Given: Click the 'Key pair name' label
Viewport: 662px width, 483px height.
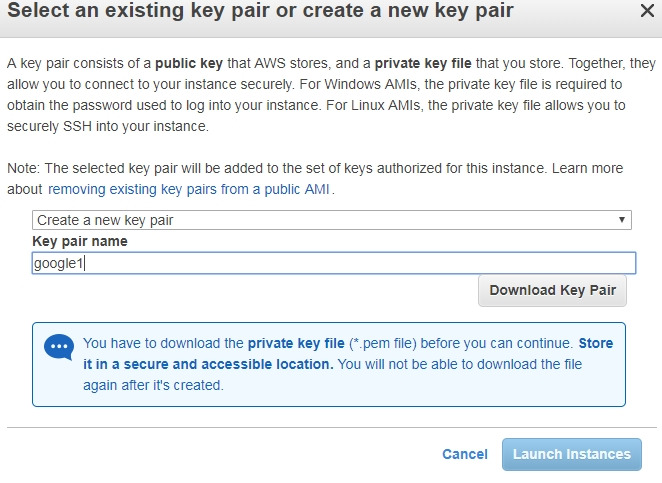Looking at the screenshot, I should pyautogui.click(x=80, y=241).
